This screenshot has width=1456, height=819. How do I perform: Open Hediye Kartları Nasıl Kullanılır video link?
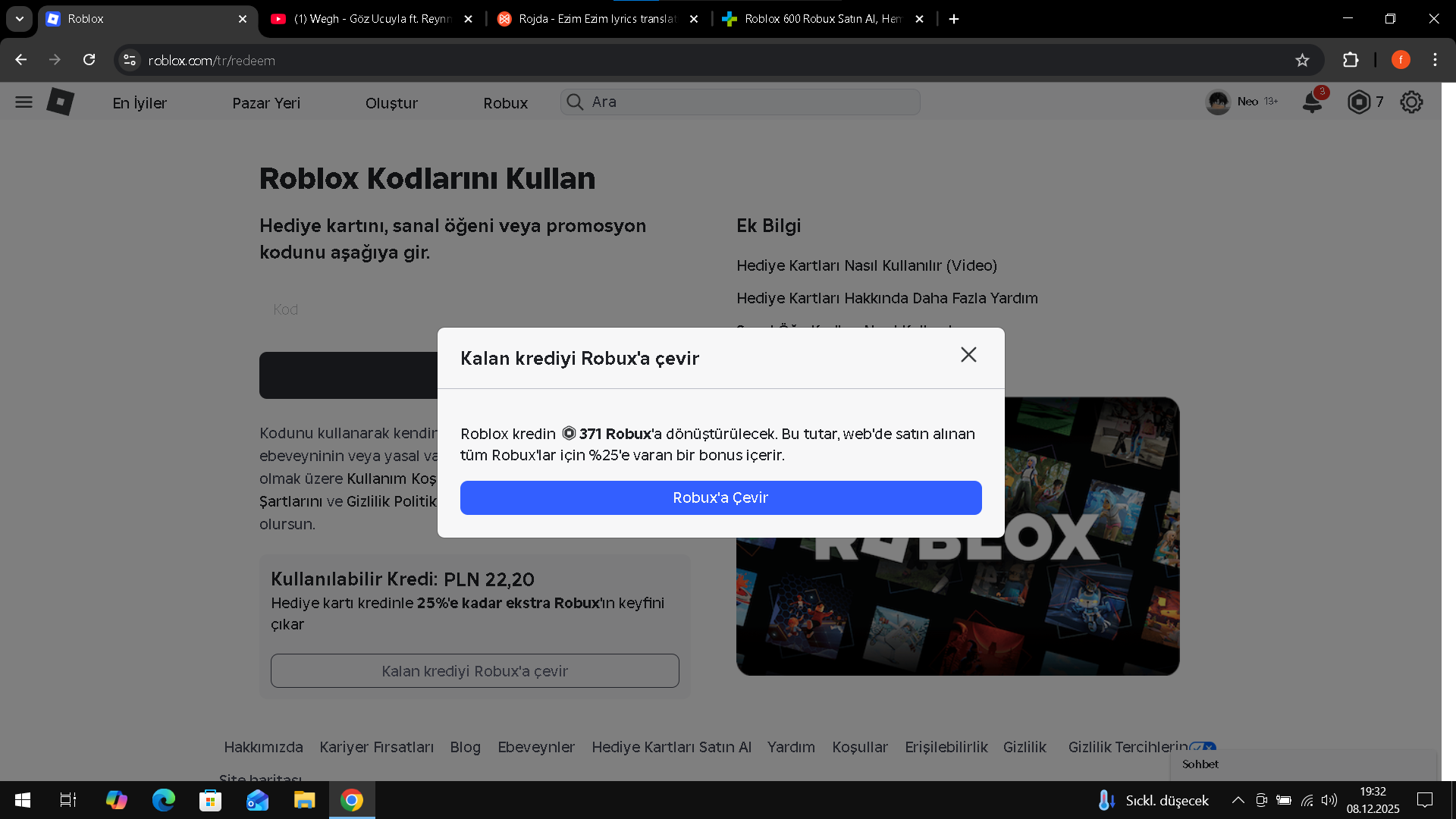867,265
